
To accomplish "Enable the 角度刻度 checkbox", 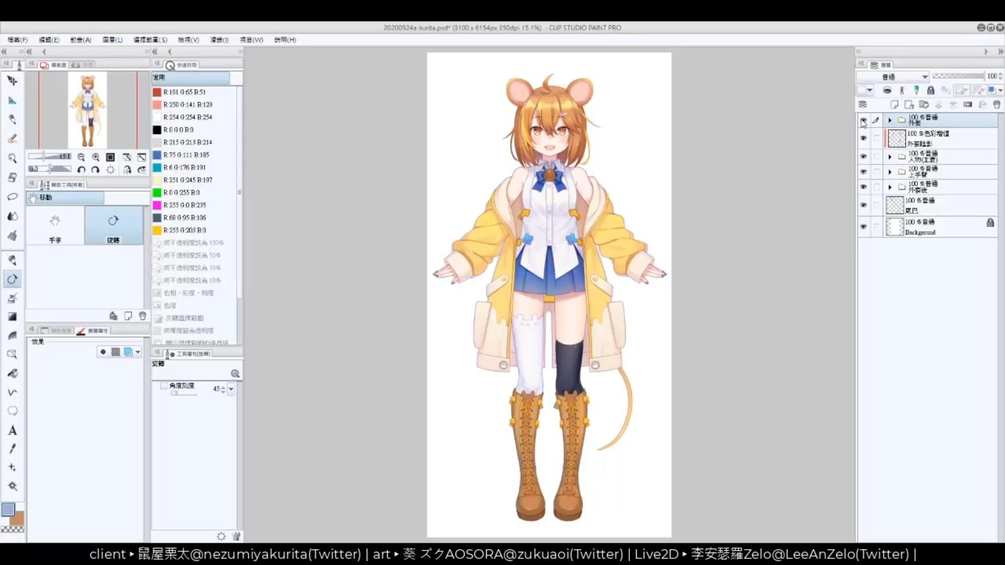I will pyautogui.click(x=164, y=386).
